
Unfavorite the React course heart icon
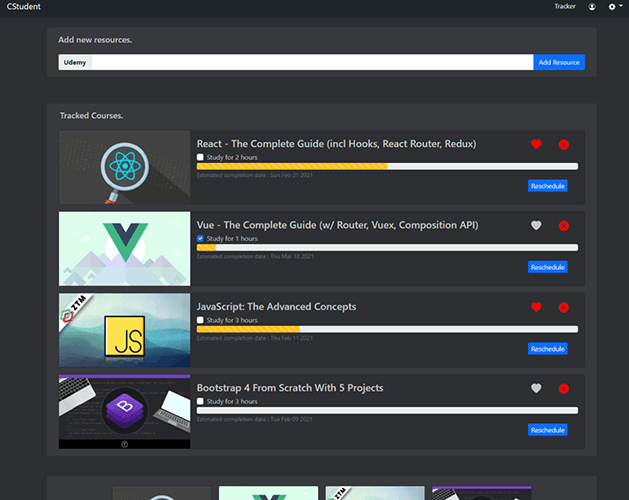[536, 144]
